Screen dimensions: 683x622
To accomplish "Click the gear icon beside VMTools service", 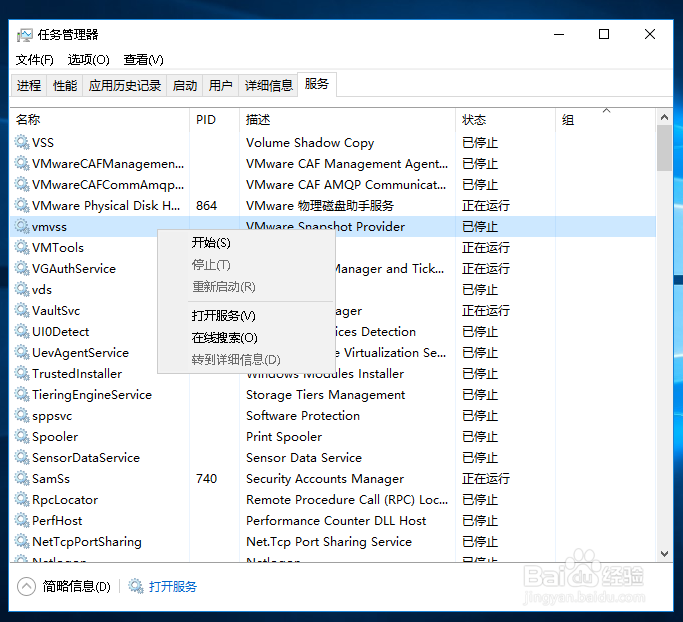I will (x=21, y=247).
